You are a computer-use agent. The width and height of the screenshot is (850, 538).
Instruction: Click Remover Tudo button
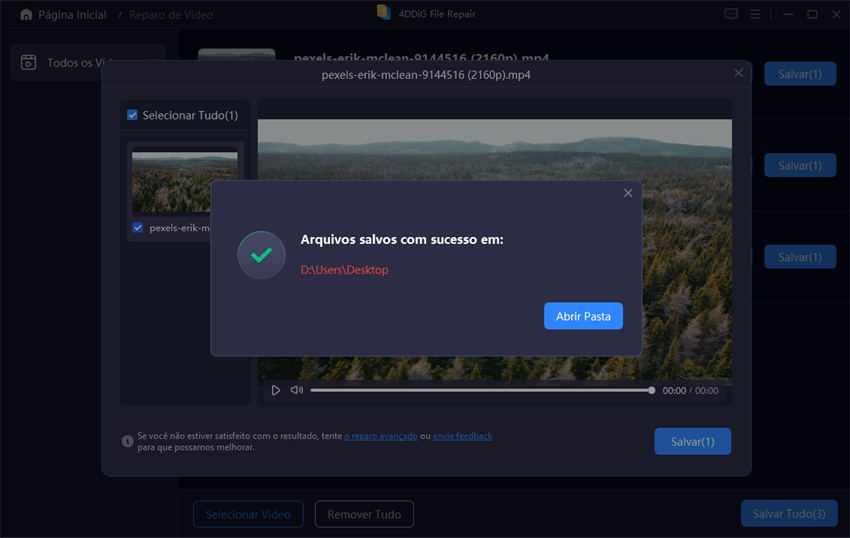coord(364,514)
